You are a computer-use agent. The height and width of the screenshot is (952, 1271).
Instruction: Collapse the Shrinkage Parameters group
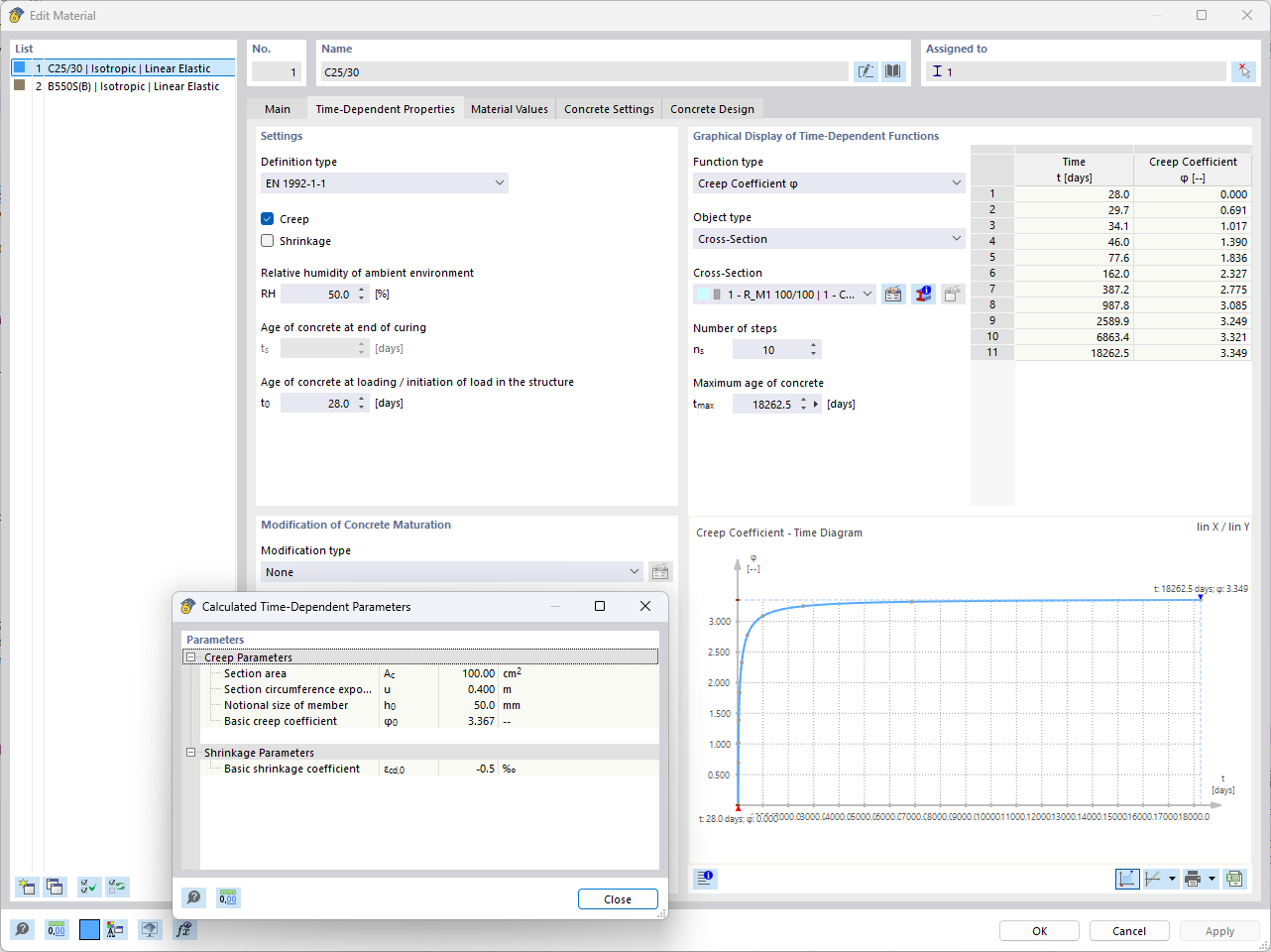tap(191, 753)
